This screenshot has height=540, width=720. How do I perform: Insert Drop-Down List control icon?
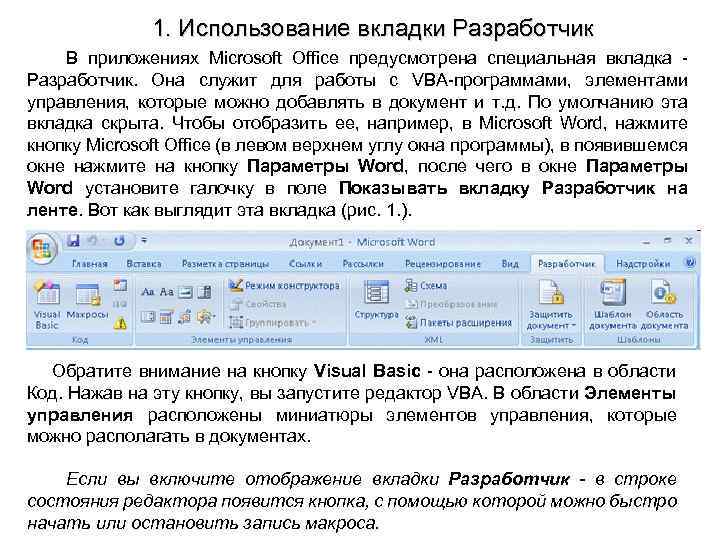(148, 317)
